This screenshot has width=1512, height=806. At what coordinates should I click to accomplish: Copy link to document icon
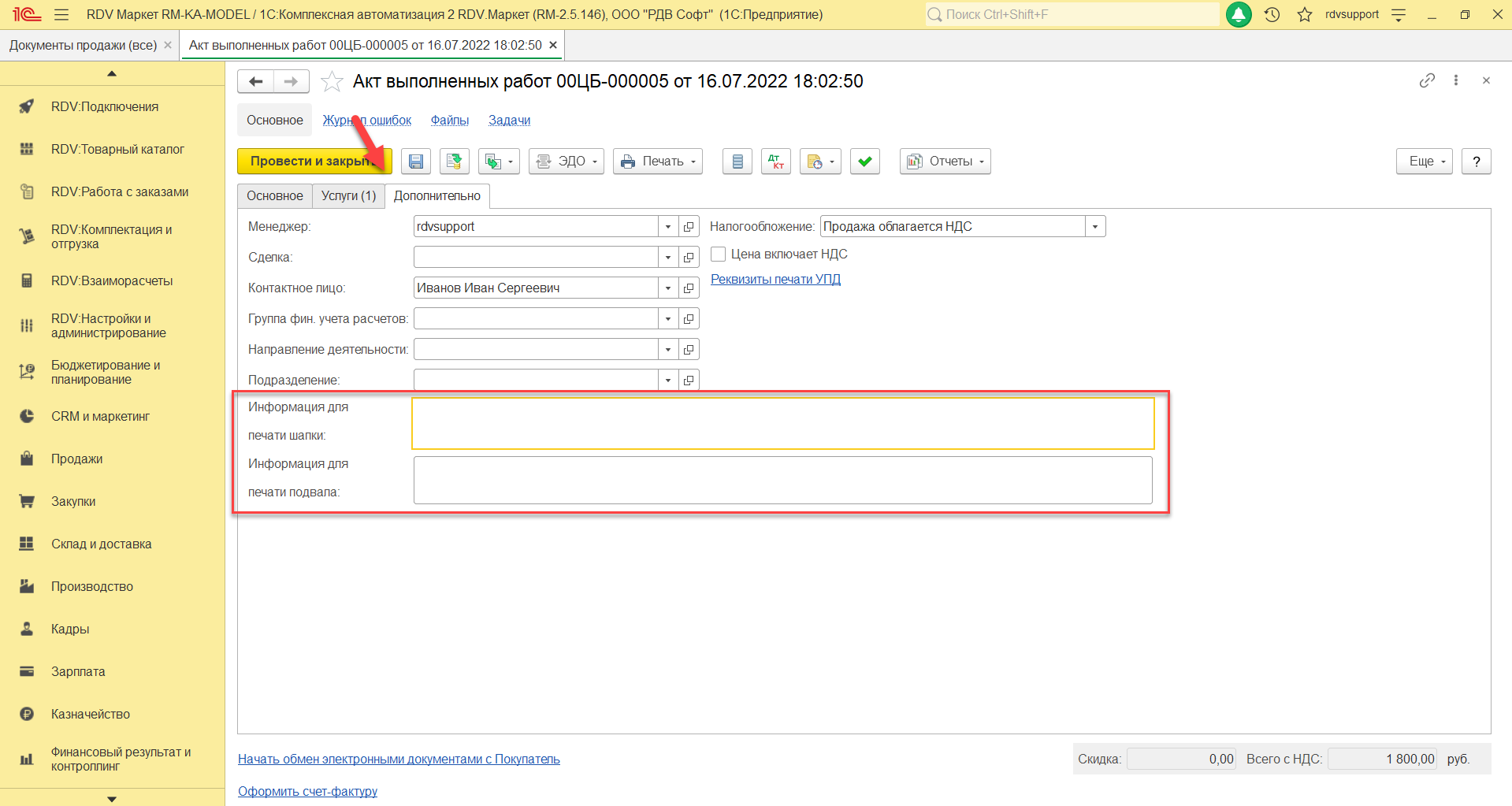1427,80
